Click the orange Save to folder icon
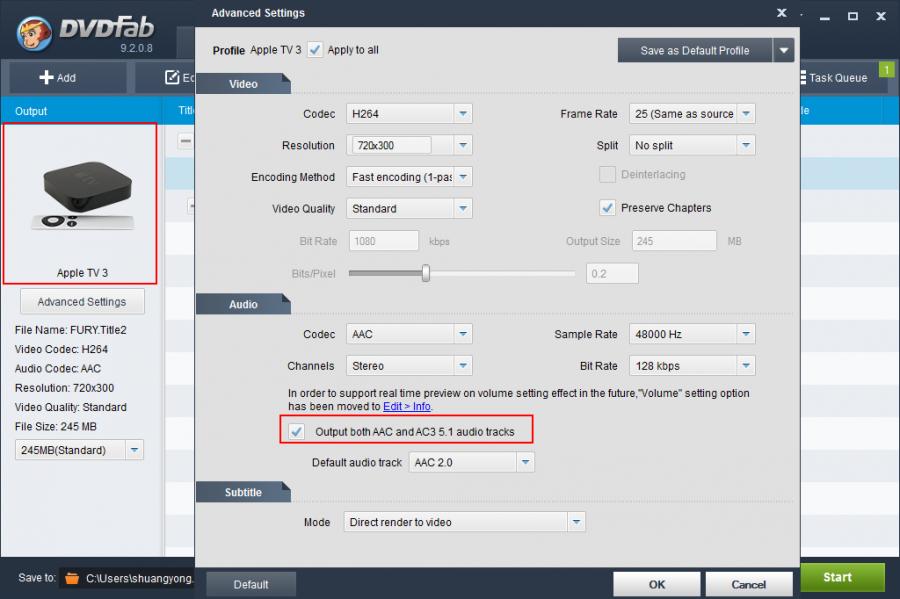The image size is (900, 599). 71,578
